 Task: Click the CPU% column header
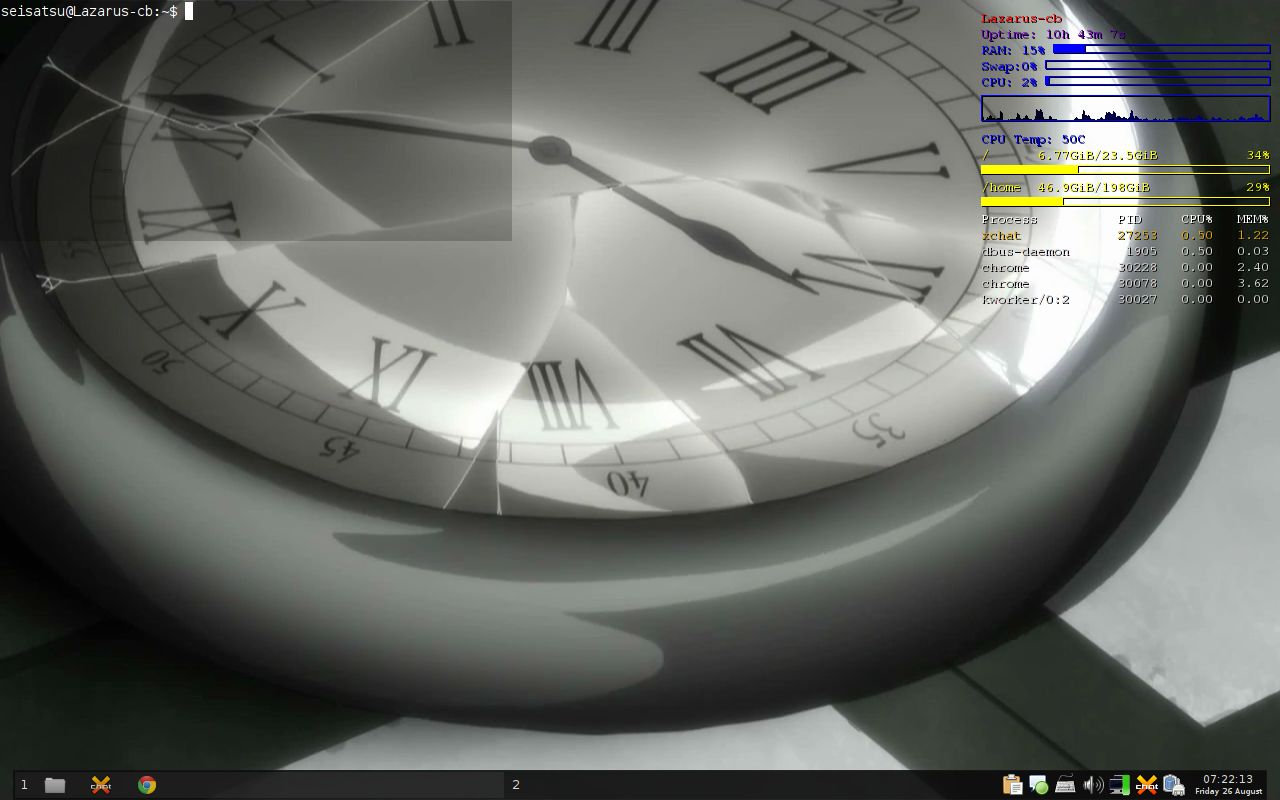point(1197,220)
